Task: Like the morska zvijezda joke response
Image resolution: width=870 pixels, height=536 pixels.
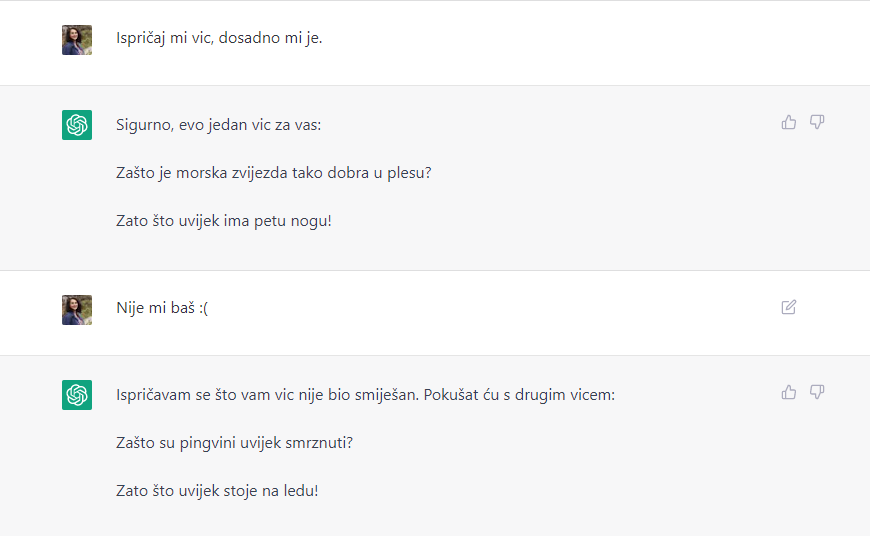Action: [x=788, y=122]
